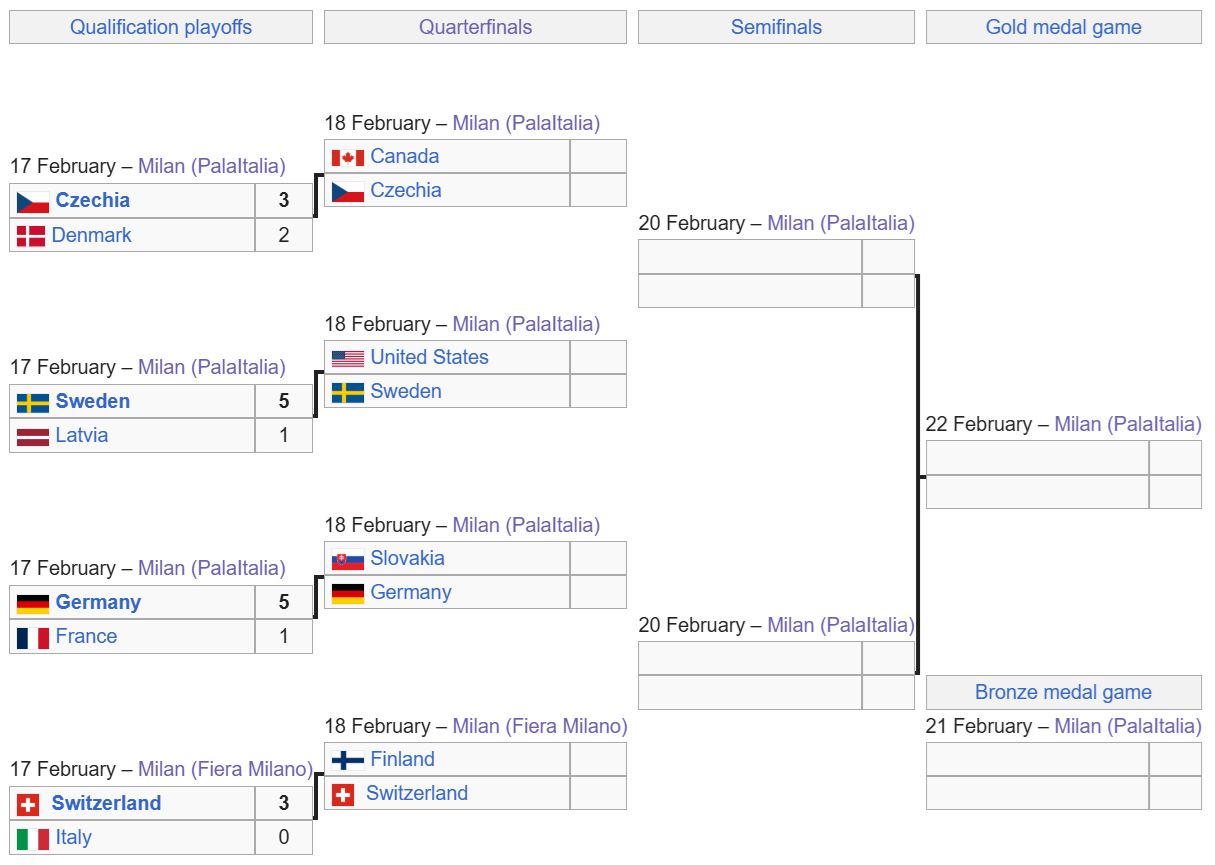Click the empty top team cell of first semifinal
This screenshot has height=865, width=1215.
[750, 257]
